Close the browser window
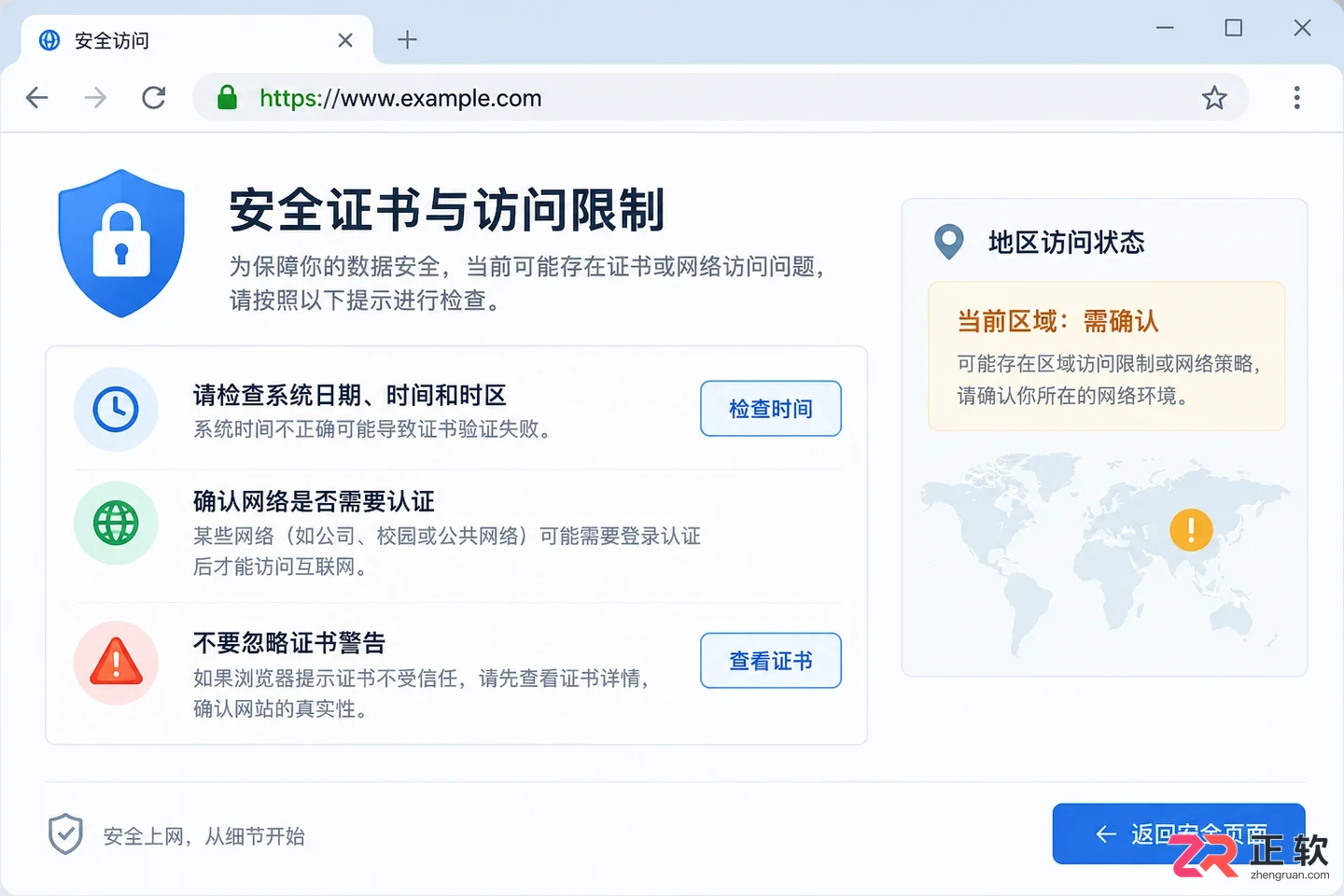 point(1302,28)
